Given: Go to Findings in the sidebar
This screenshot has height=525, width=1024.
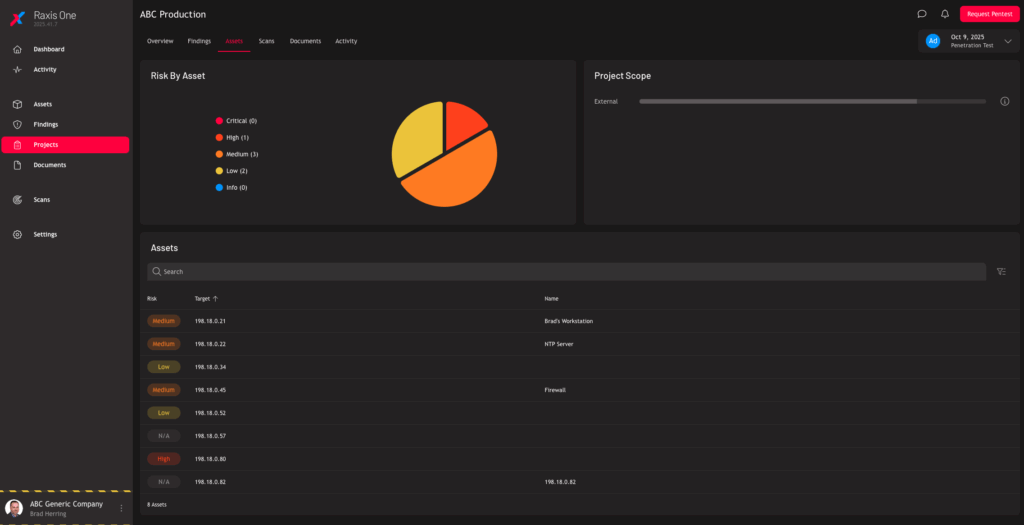Looking at the screenshot, I should coord(45,125).
